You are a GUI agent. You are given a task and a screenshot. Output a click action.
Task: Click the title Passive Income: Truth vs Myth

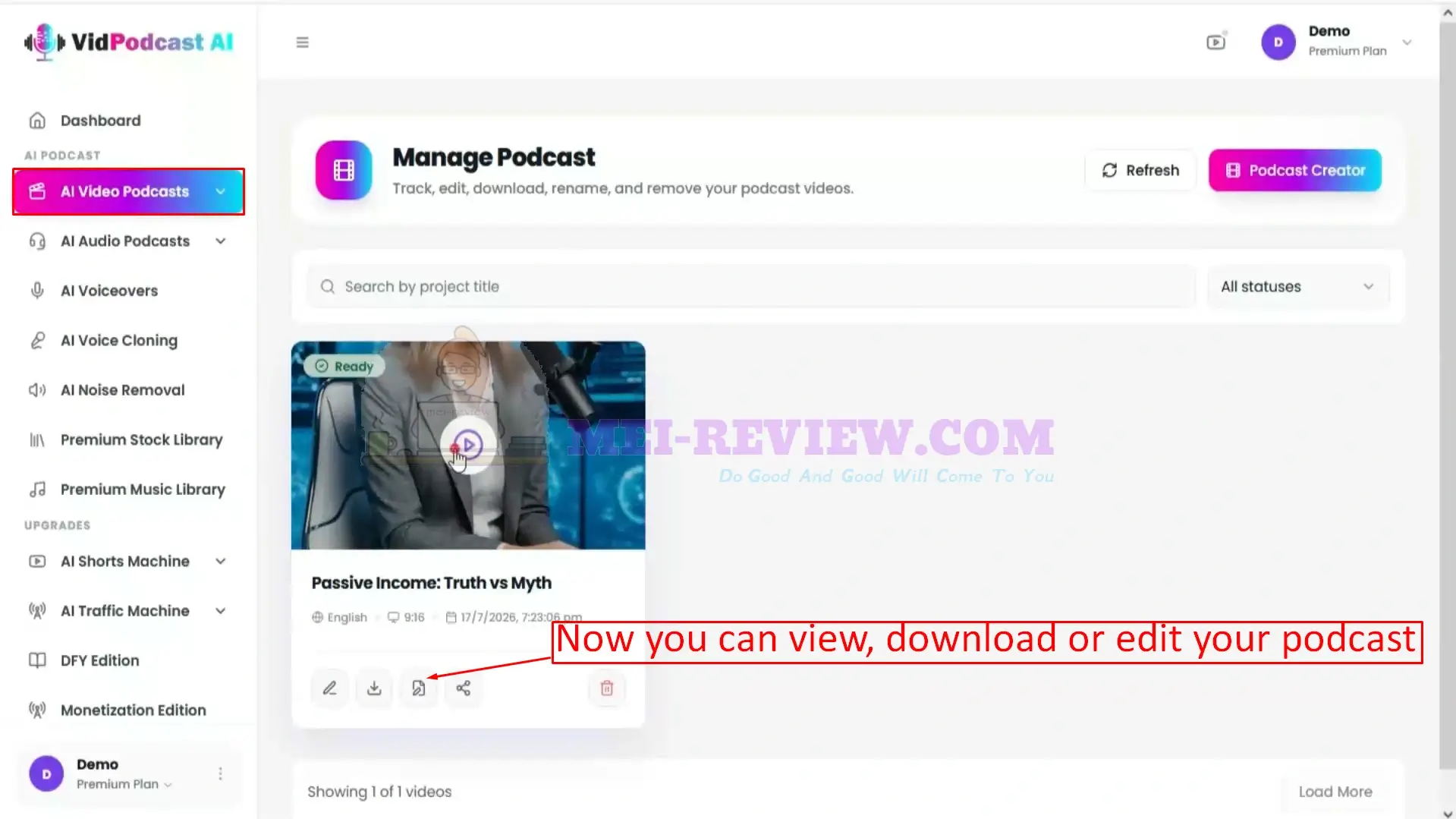coord(431,583)
